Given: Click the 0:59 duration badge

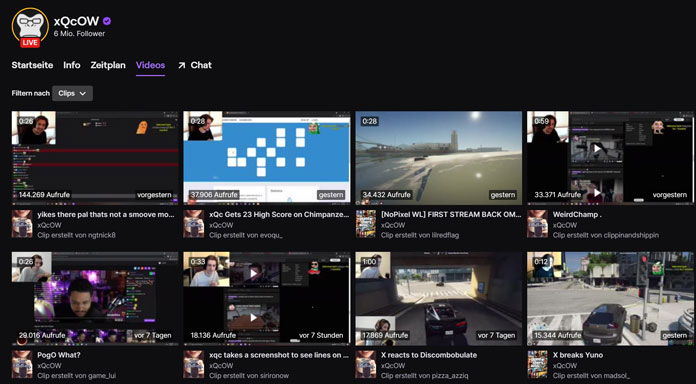Looking at the screenshot, I should point(541,121).
